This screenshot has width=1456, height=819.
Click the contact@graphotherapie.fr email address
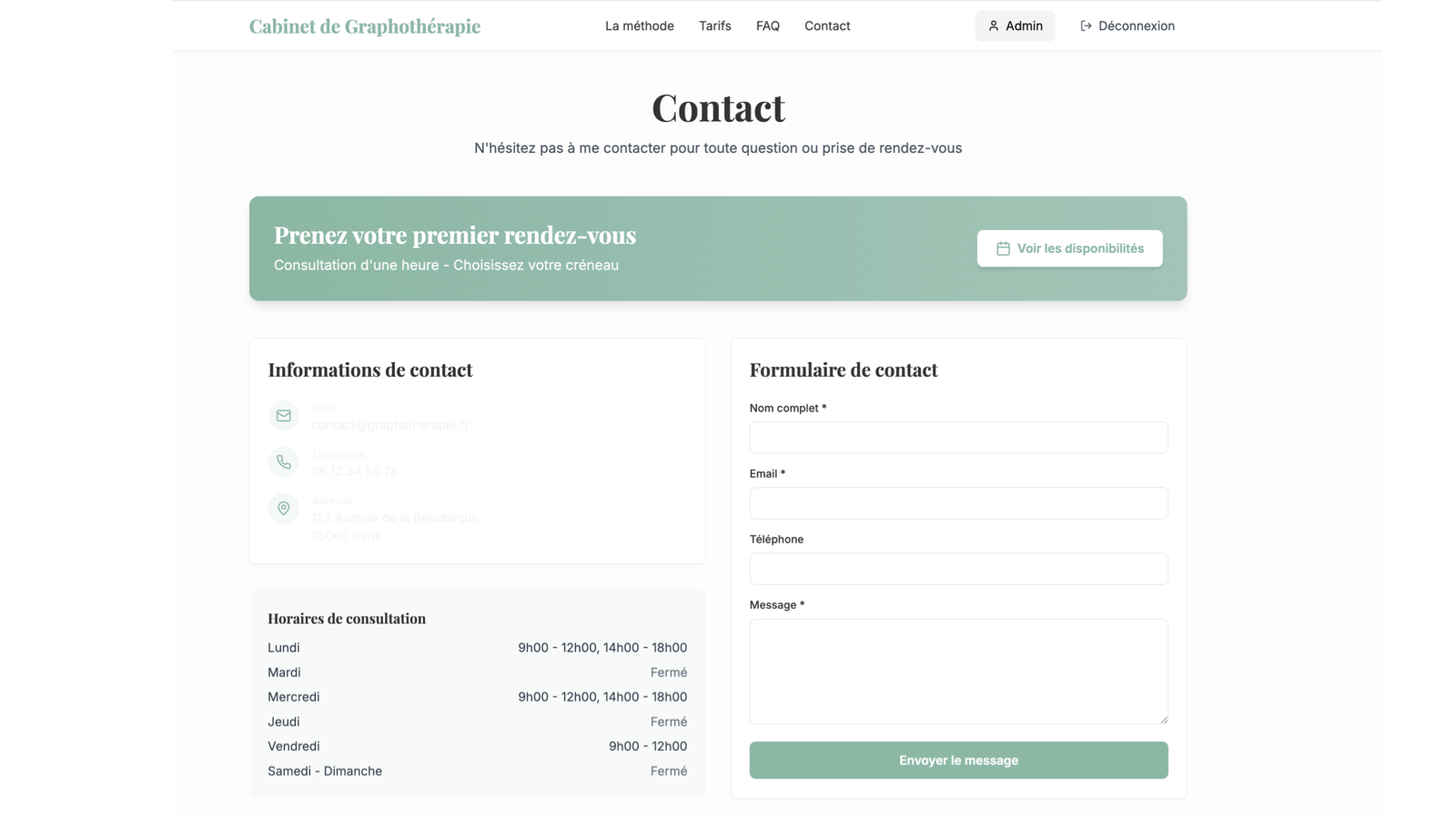(x=390, y=425)
